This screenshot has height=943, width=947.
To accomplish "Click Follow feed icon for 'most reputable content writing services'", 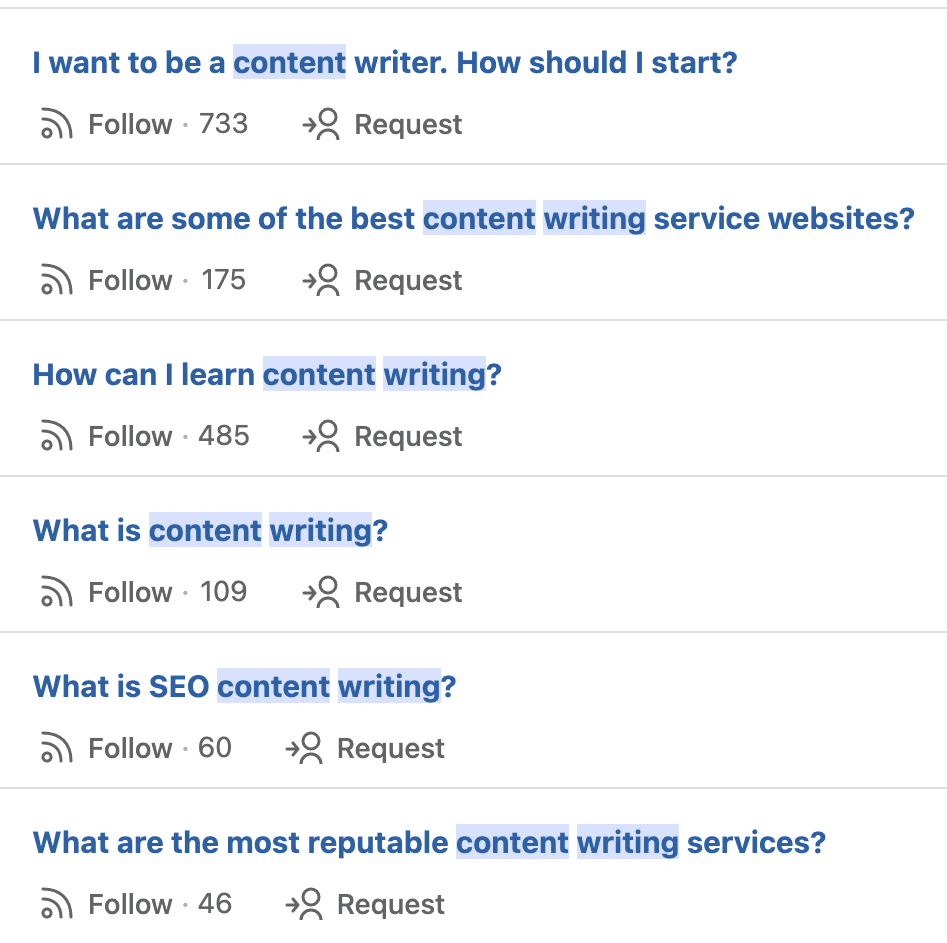I will 56,905.
